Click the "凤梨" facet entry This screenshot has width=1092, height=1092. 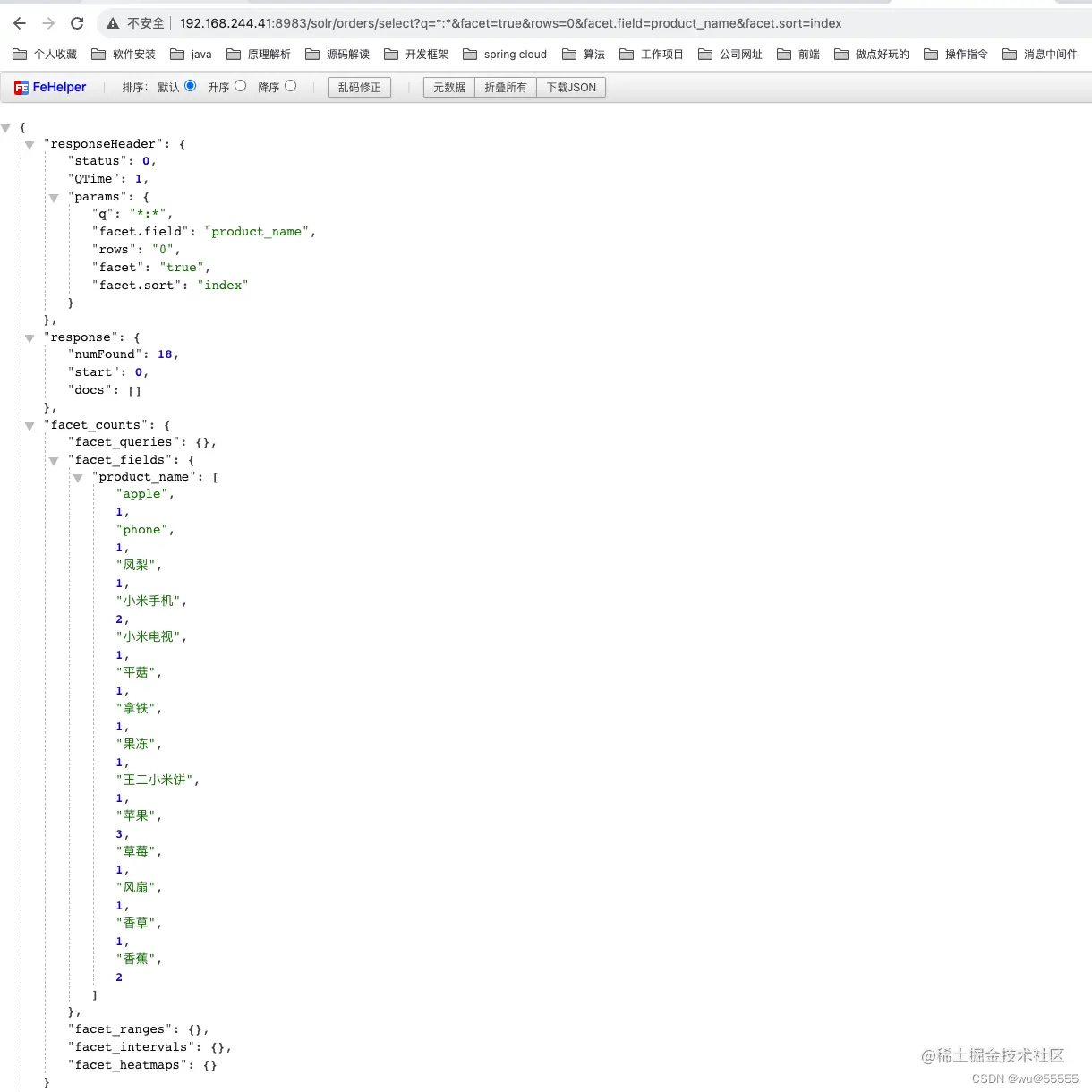point(136,566)
